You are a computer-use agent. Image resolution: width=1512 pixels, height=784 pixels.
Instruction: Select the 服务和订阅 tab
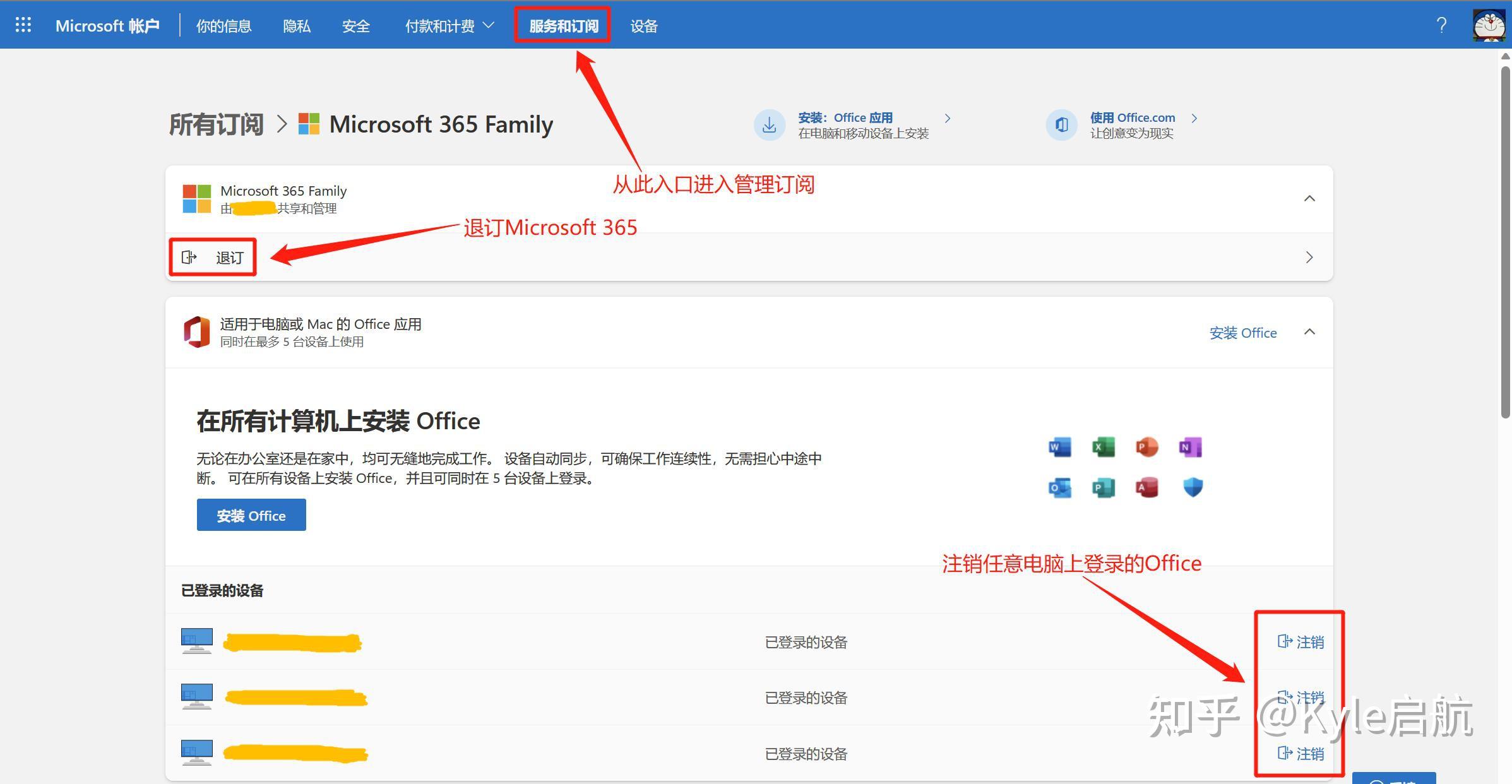(x=564, y=26)
